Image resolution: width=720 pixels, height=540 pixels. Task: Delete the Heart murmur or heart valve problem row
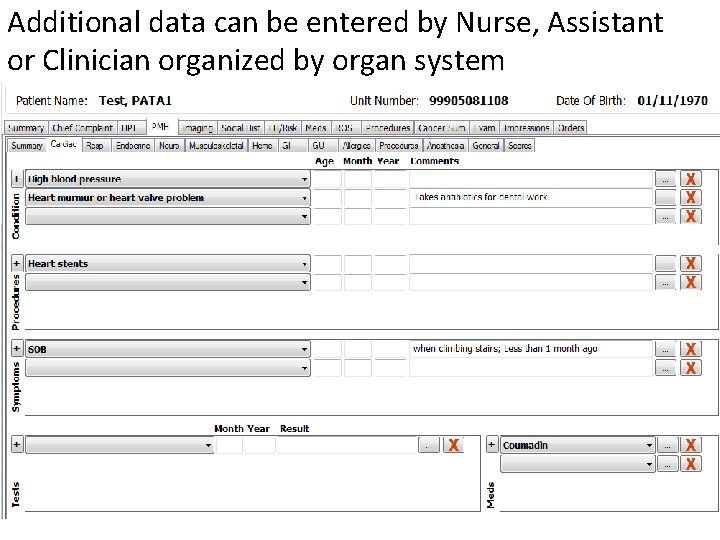[x=691, y=197]
